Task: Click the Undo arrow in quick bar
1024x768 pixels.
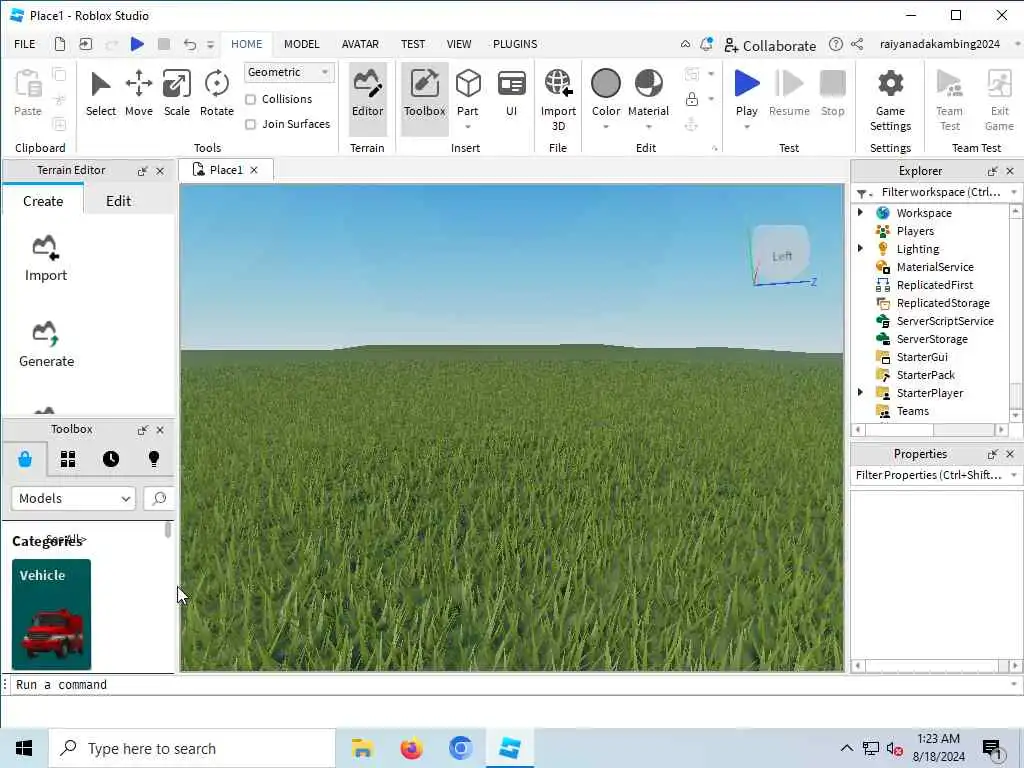Action: coord(189,44)
